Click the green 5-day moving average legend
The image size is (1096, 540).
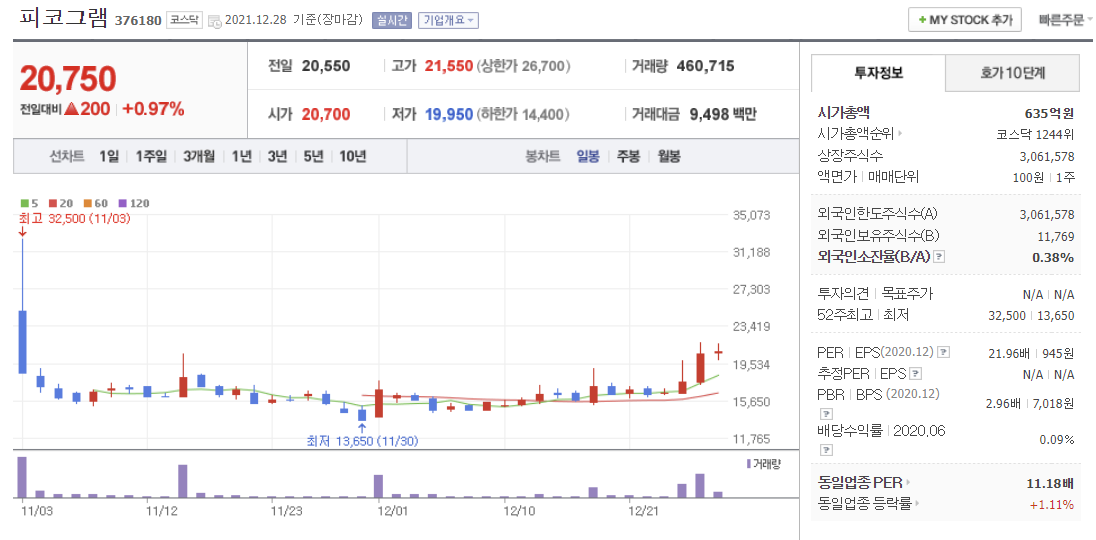click(29, 203)
